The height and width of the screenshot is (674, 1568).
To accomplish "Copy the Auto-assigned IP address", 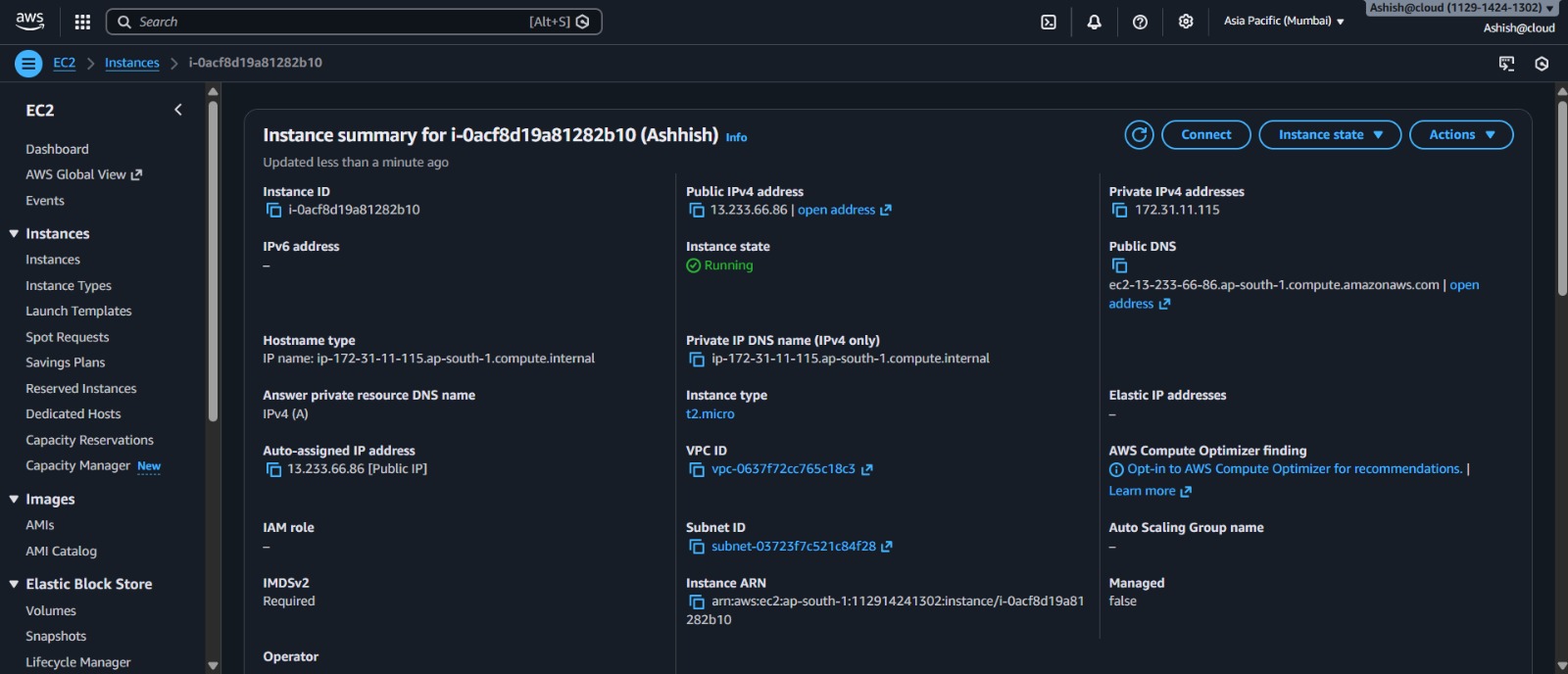I will pyautogui.click(x=273, y=469).
